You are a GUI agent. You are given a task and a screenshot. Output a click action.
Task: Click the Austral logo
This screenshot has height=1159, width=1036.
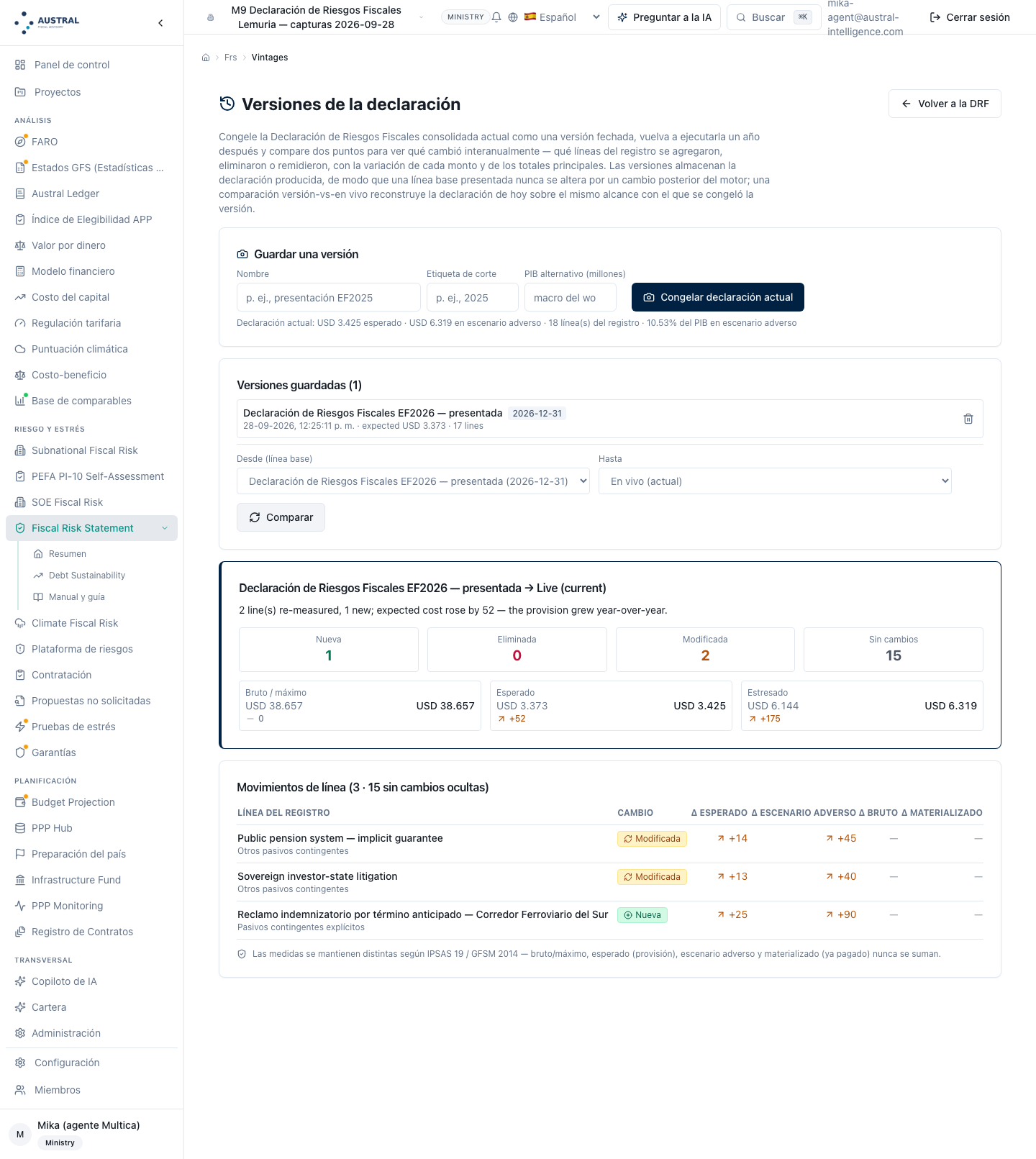point(47,22)
